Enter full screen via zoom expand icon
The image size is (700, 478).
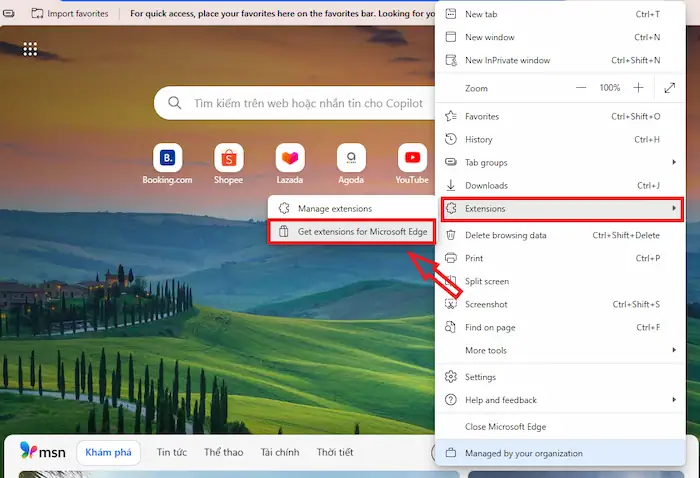tap(670, 88)
